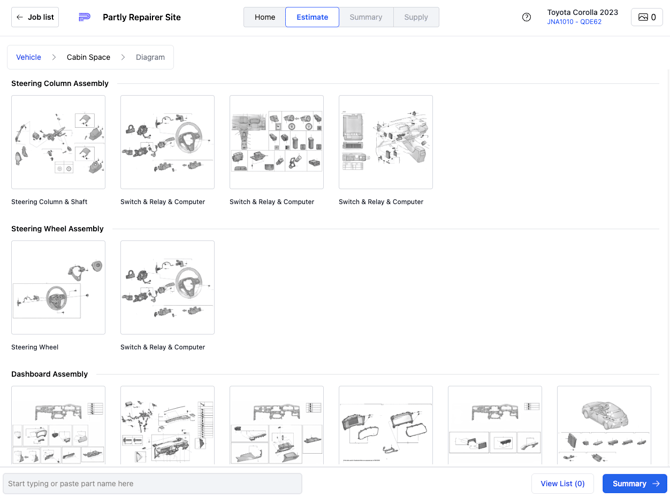Select the Estimate tab
Viewport: 670px width, 498px height.
click(x=312, y=17)
